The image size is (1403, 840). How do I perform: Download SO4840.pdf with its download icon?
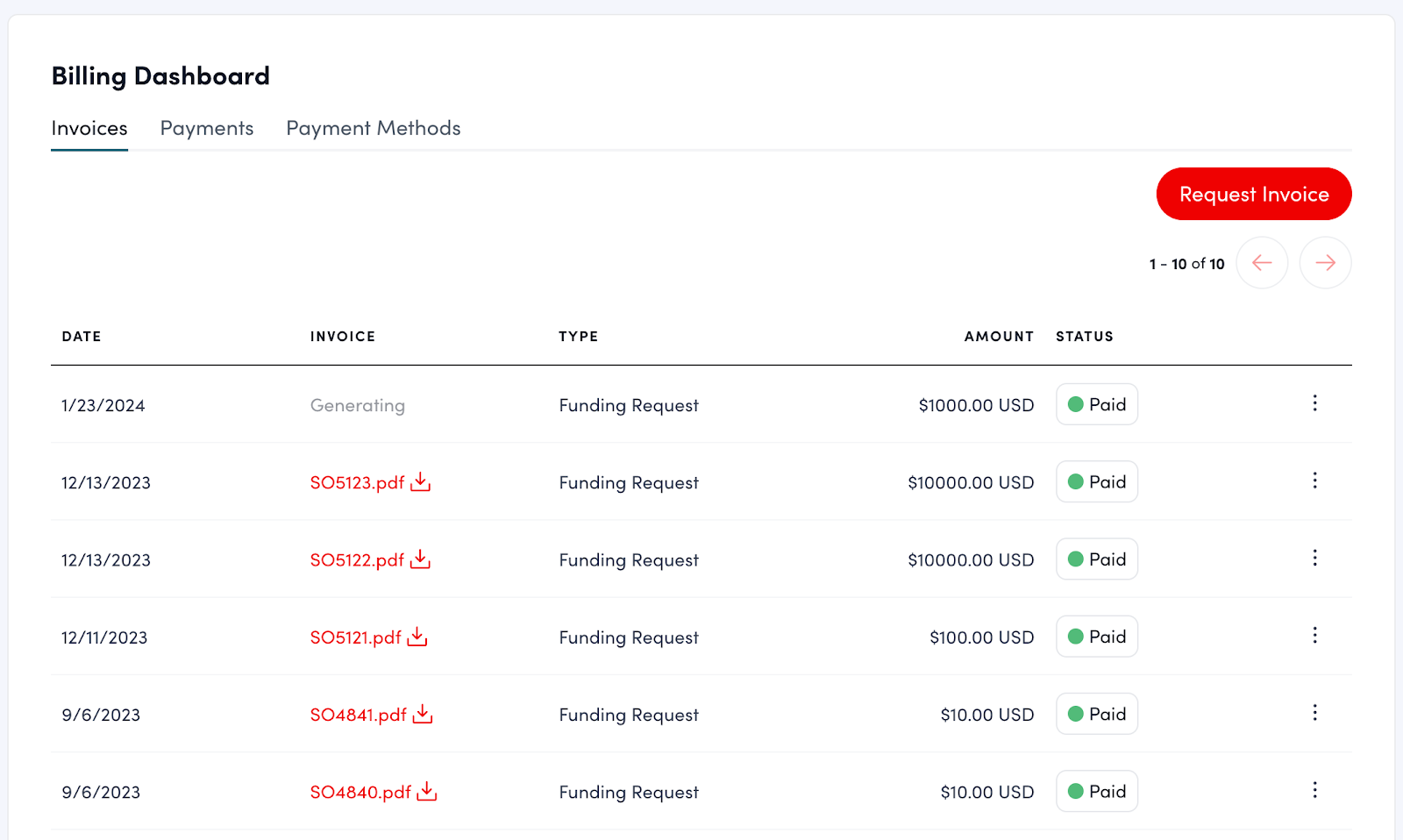click(x=427, y=791)
